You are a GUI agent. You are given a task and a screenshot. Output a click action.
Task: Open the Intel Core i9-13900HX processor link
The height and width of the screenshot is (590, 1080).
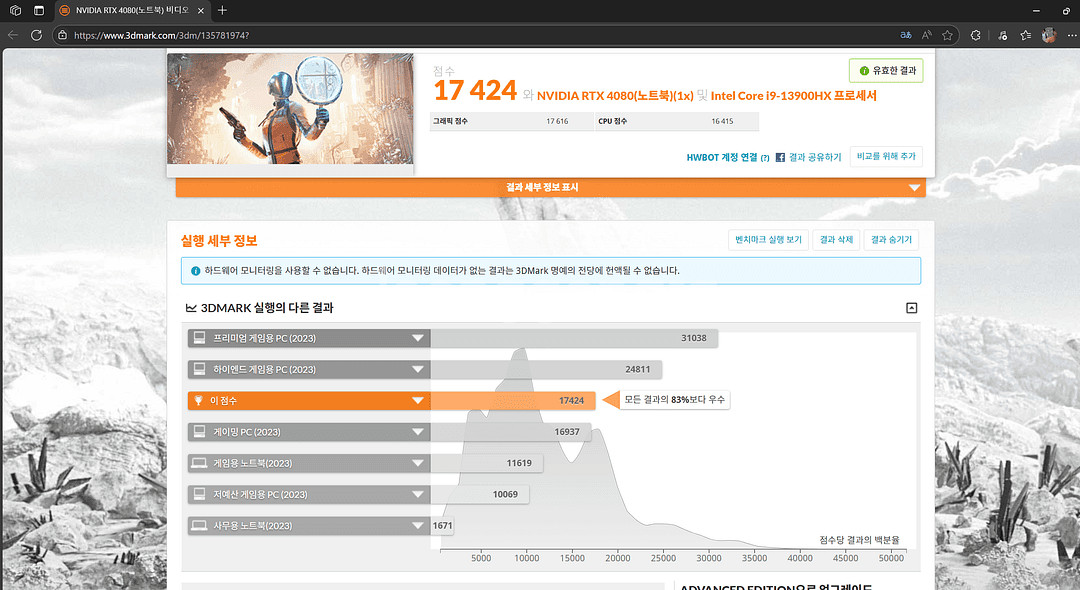point(793,96)
